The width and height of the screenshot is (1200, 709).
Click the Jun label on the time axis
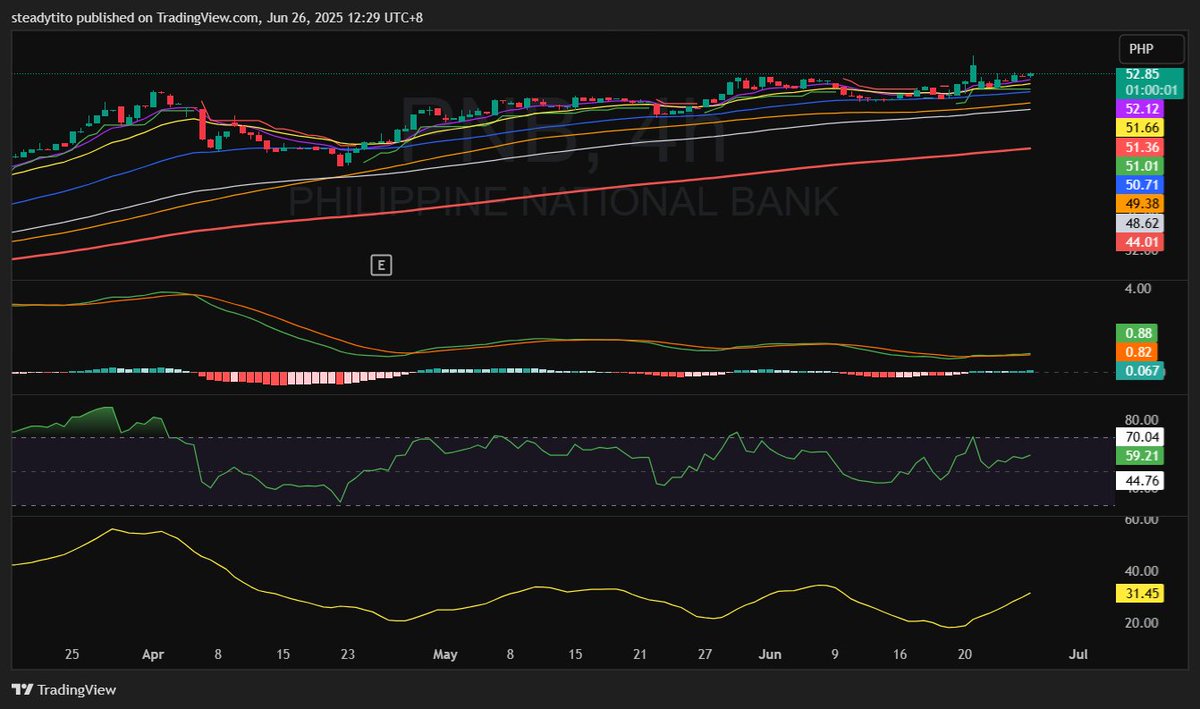pyautogui.click(x=770, y=654)
